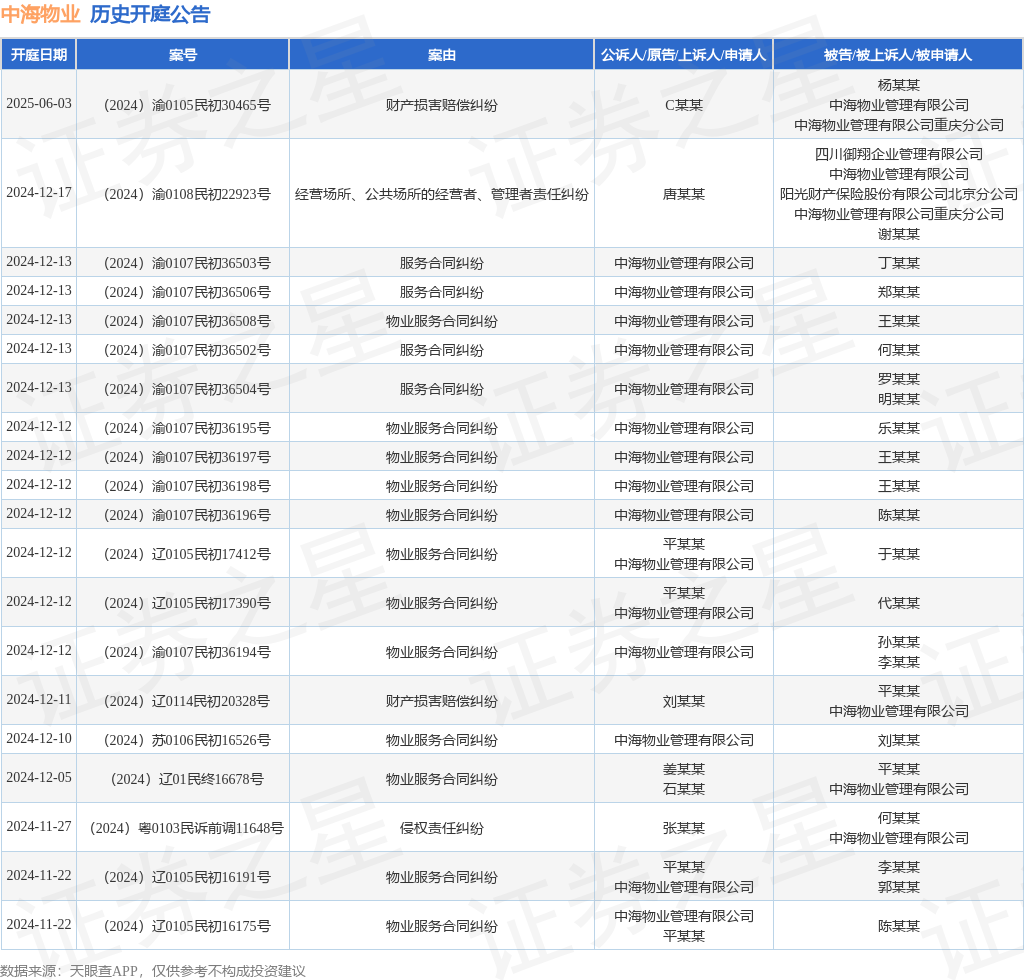Click case number (2024)辽0105民初17412号
1024x980 pixels.
(x=187, y=554)
